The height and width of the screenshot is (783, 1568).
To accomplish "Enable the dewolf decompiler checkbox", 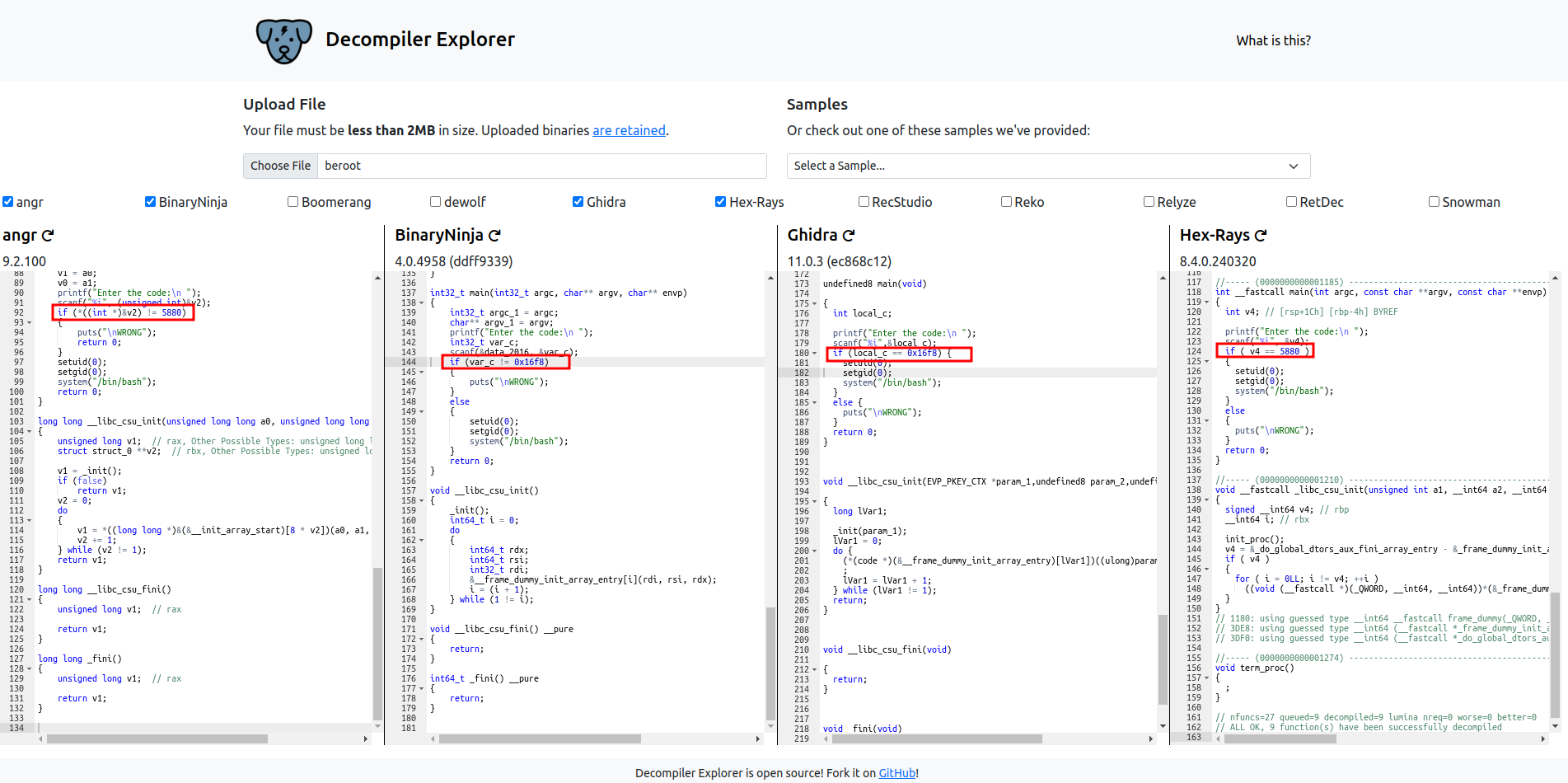I will click(x=435, y=202).
